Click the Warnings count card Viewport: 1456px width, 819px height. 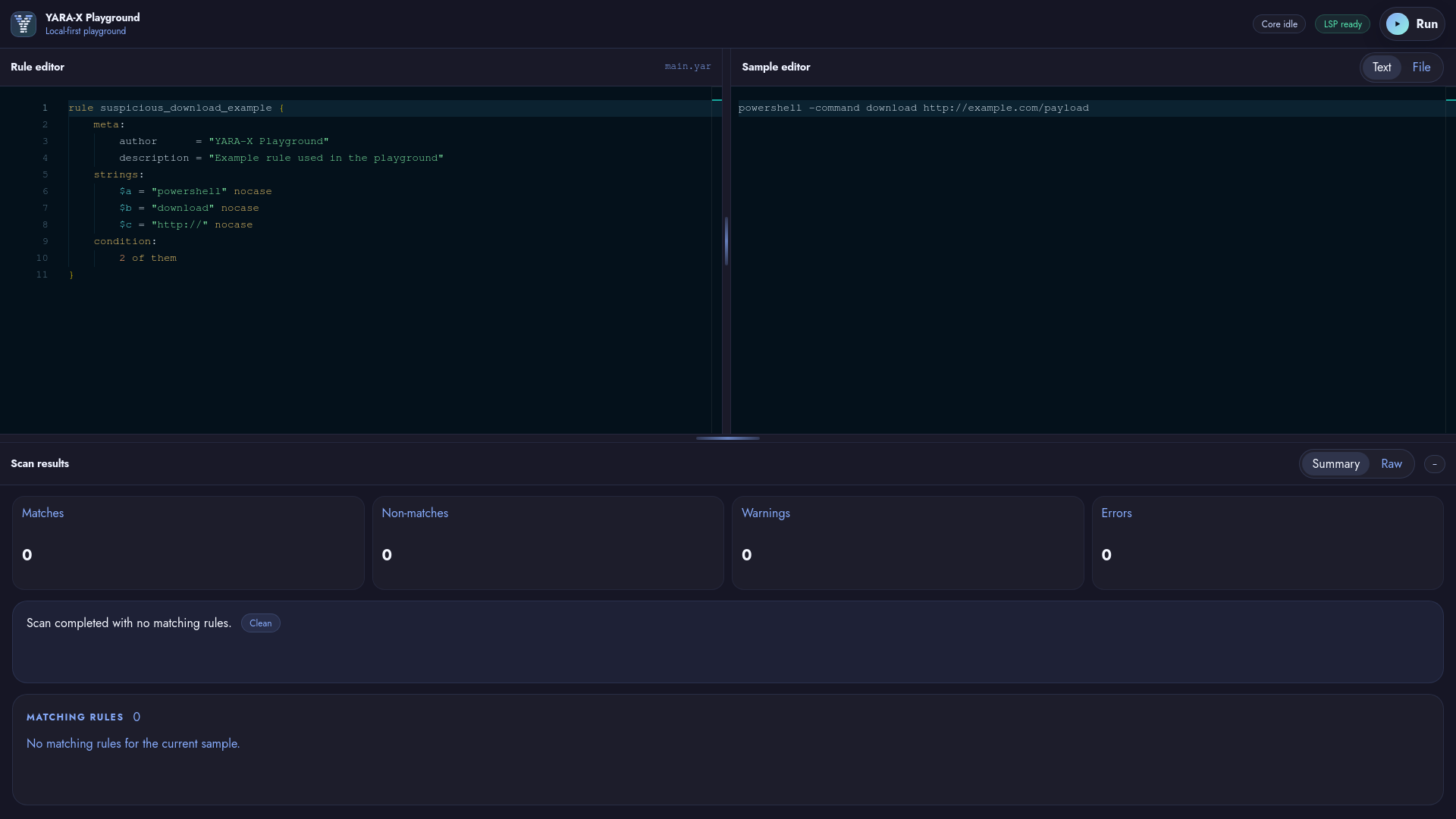(x=907, y=543)
